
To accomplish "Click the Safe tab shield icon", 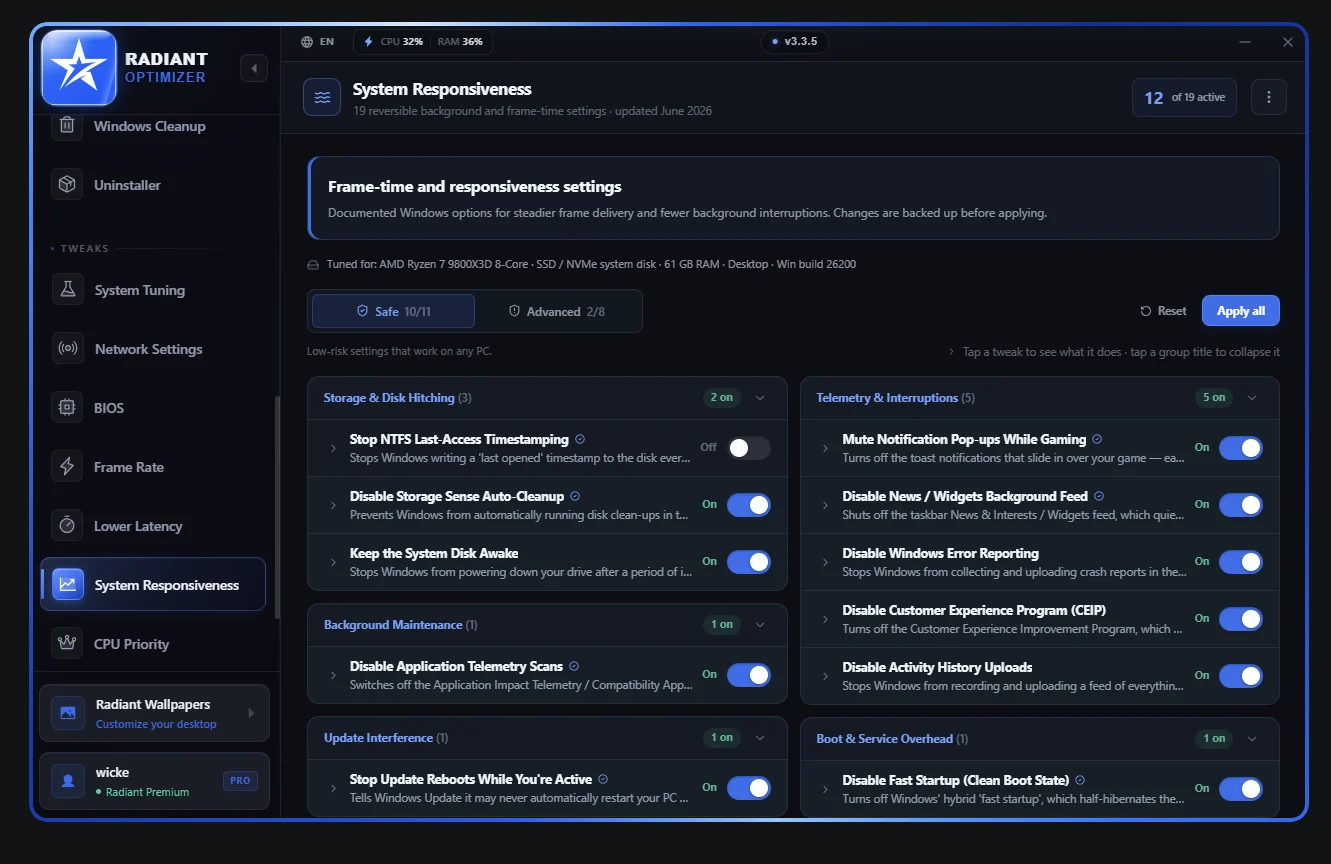I will [x=363, y=311].
